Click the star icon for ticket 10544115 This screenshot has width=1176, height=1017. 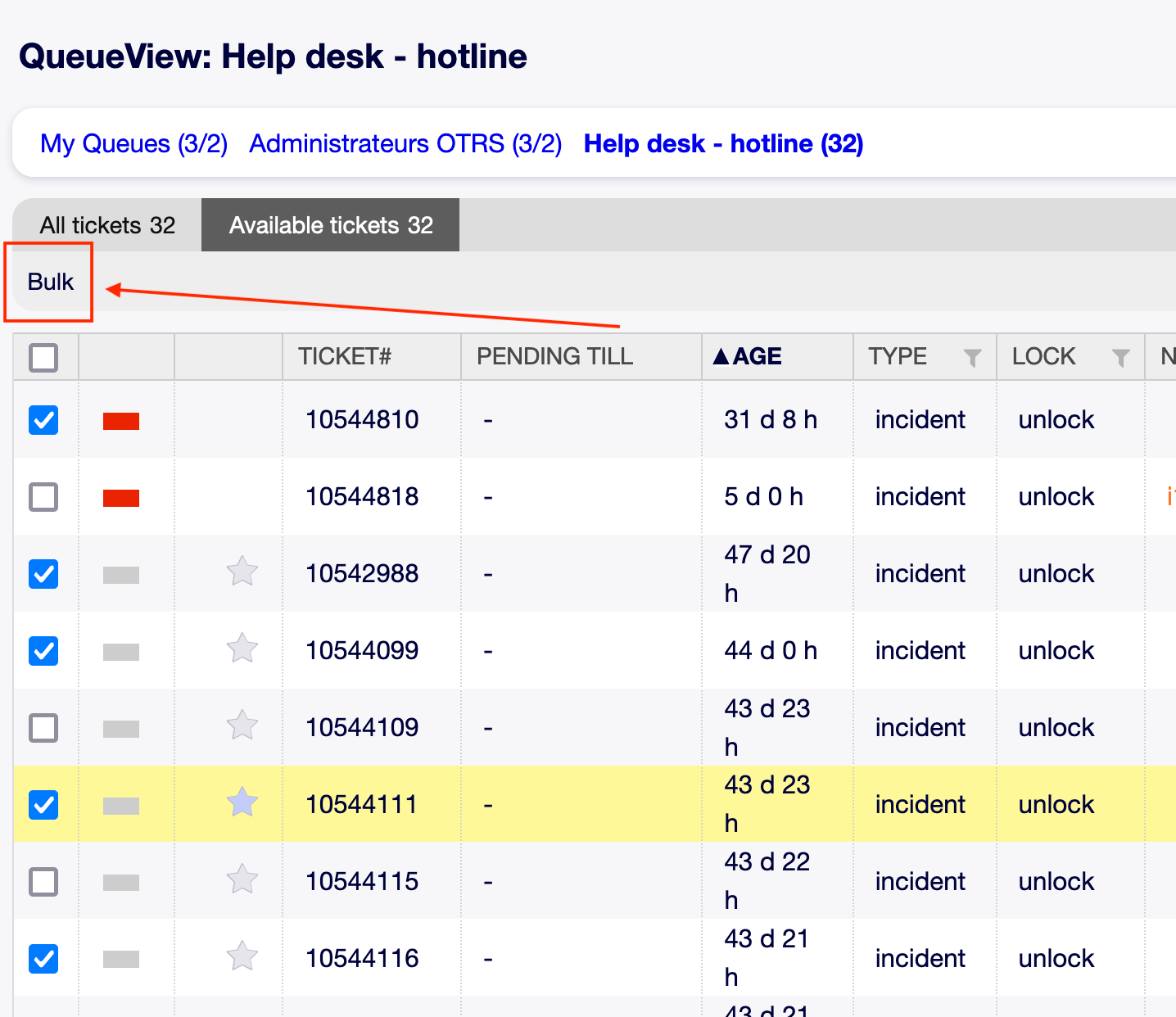[x=242, y=879]
